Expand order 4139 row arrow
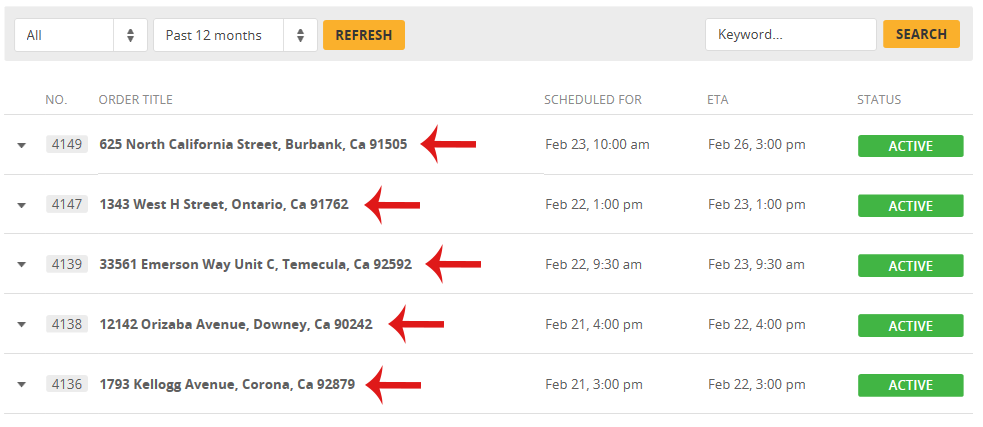This screenshot has height=427, width=983. [21, 265]
